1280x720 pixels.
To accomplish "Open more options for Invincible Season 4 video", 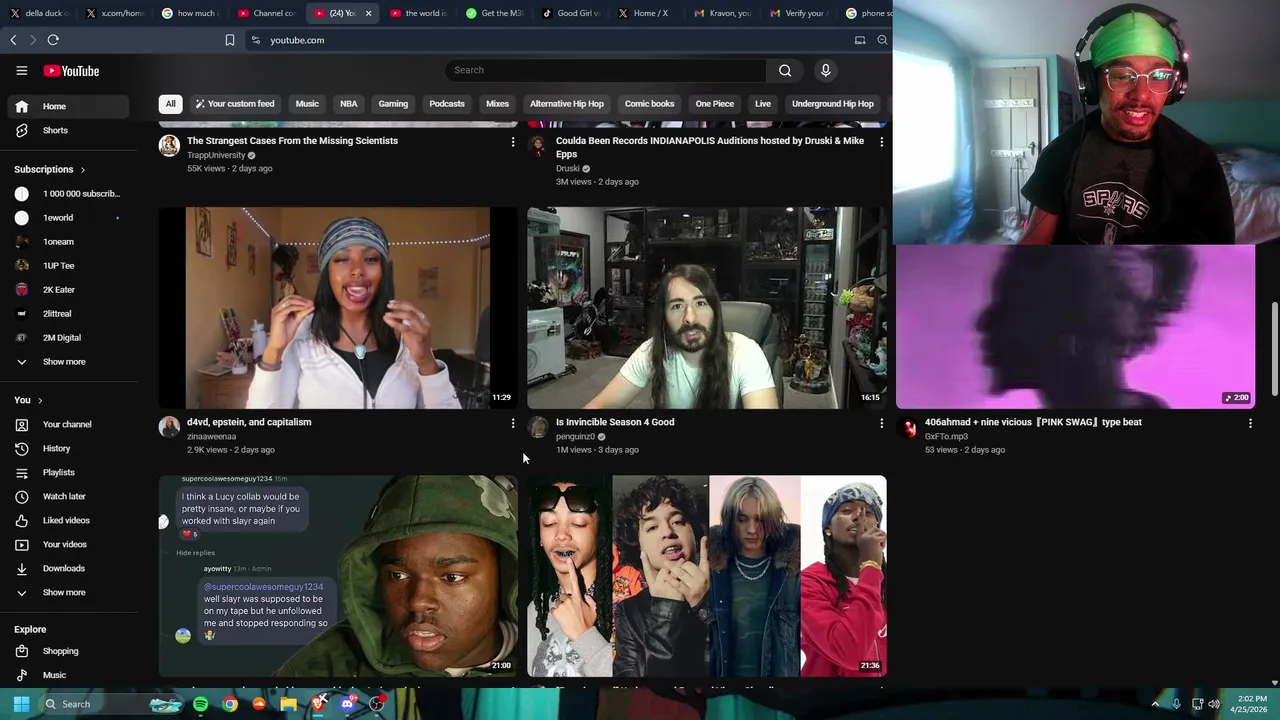I will (x=881, y=423).
